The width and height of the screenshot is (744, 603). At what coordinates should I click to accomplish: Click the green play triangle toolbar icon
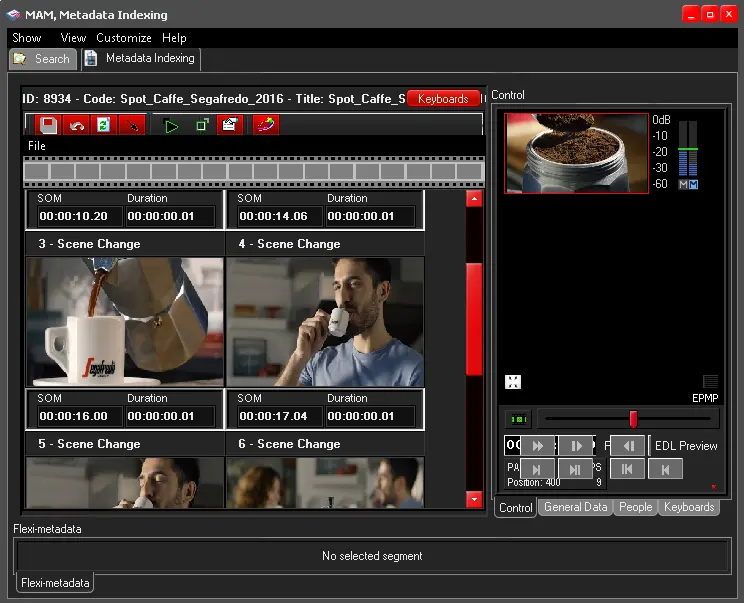click(171, 125)
